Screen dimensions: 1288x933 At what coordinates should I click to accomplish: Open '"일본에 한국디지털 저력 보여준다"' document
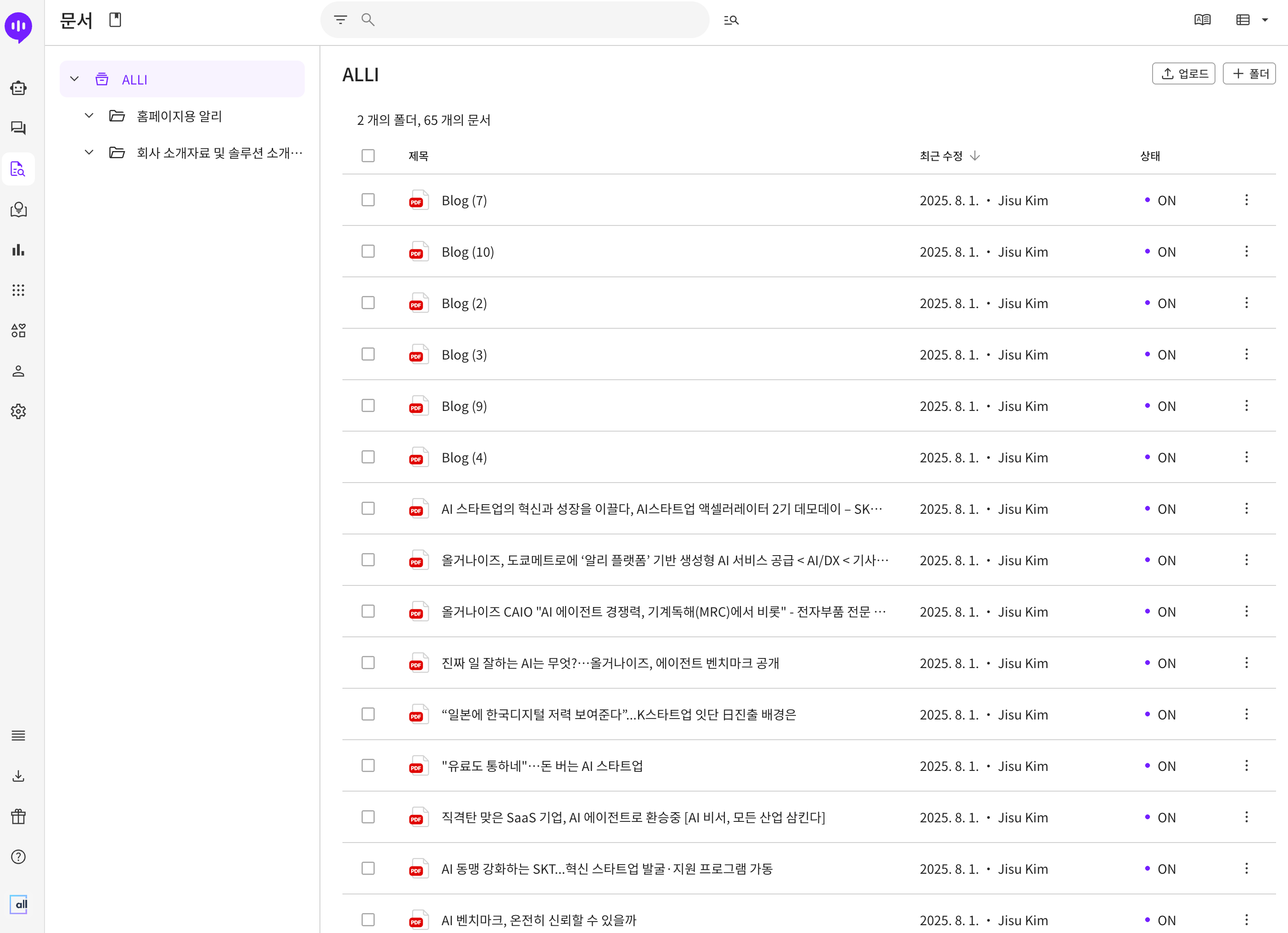click(618, 715)
